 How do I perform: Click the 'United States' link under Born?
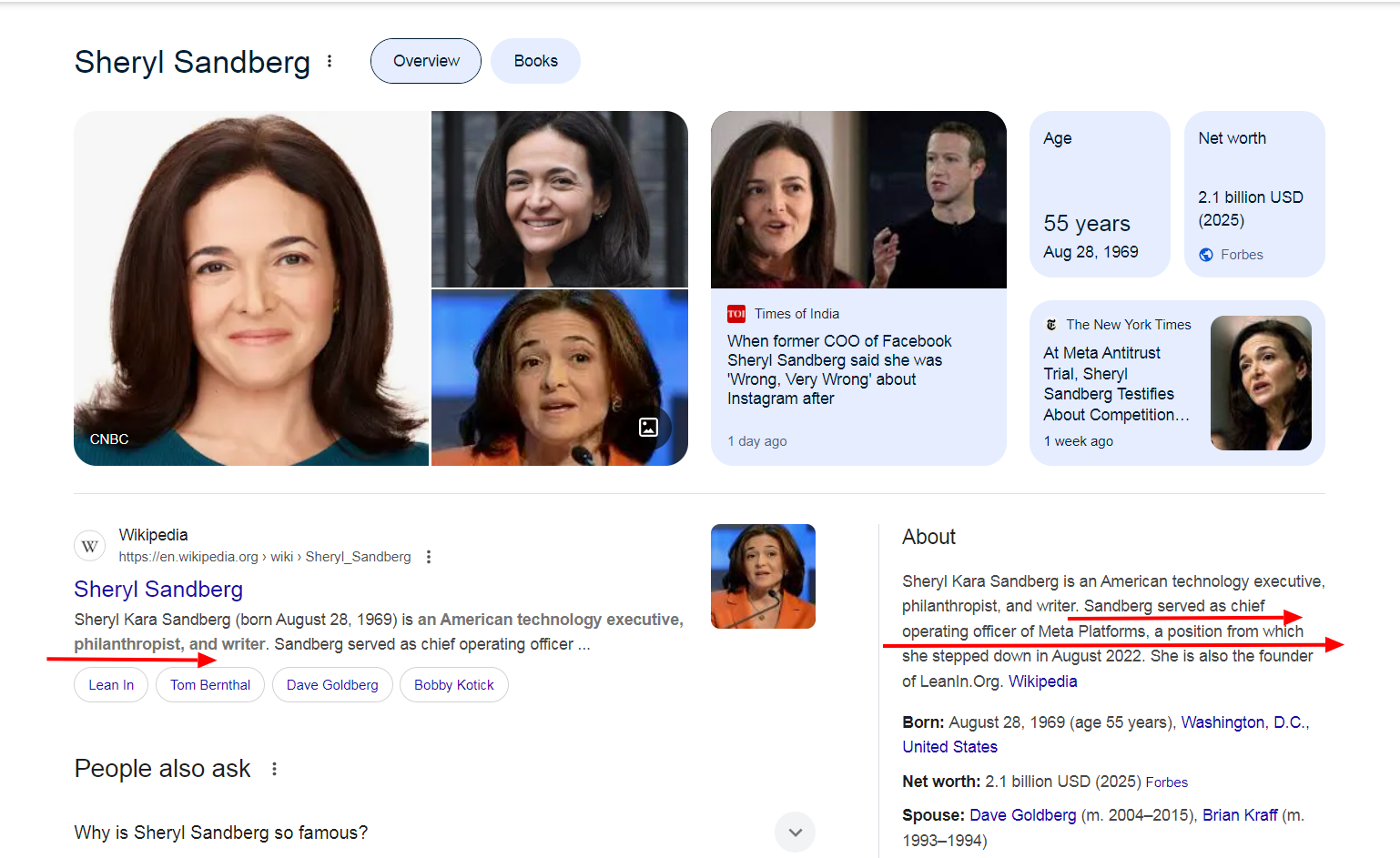(949, 747)
